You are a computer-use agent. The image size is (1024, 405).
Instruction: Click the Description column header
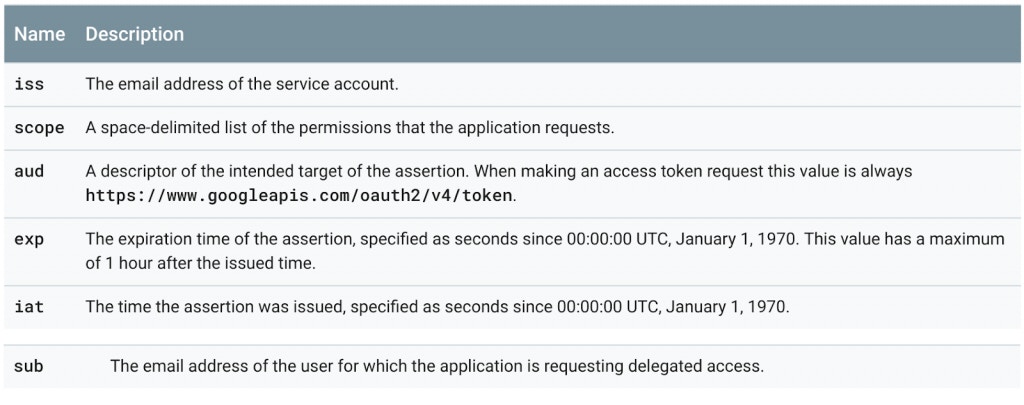click(x=134, y=34)
